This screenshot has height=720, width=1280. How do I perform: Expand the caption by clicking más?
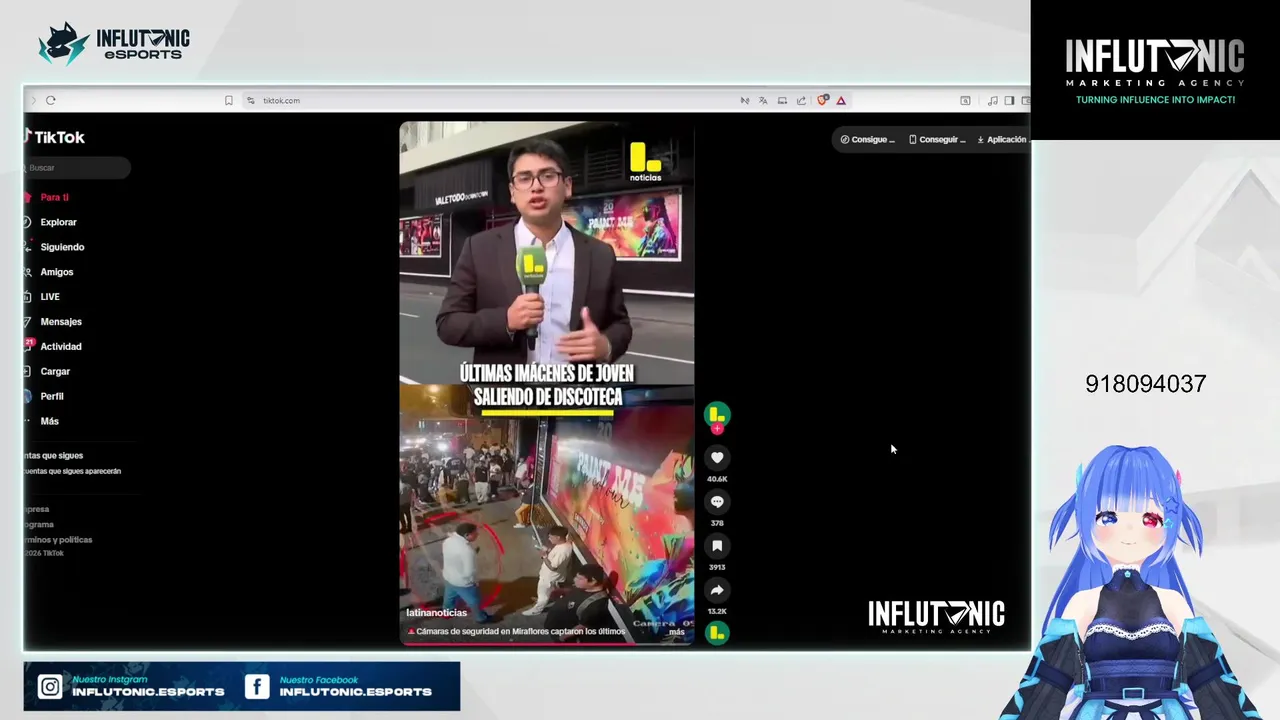click(677, 632)
